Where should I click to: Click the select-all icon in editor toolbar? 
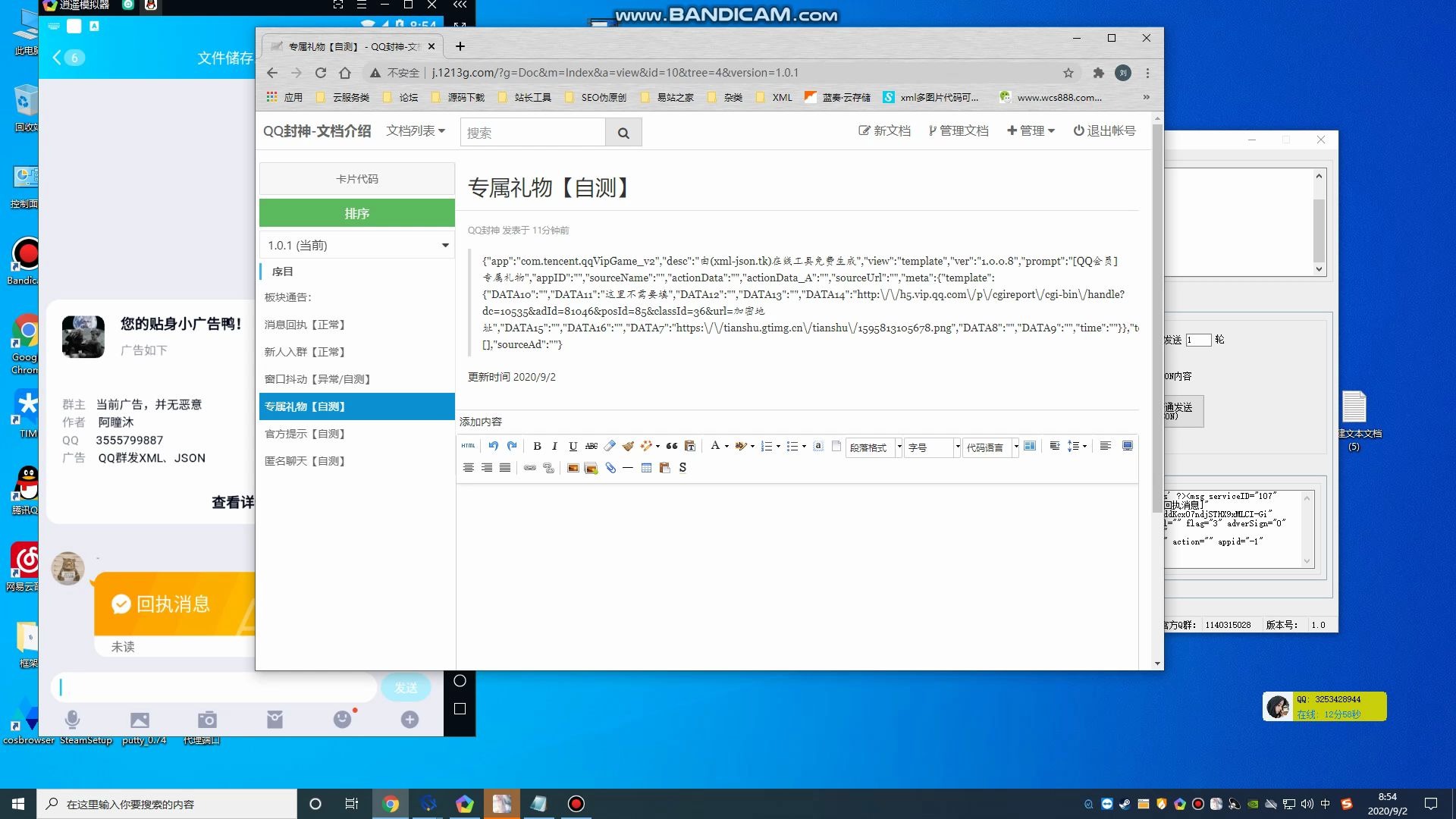click(818, 446)
